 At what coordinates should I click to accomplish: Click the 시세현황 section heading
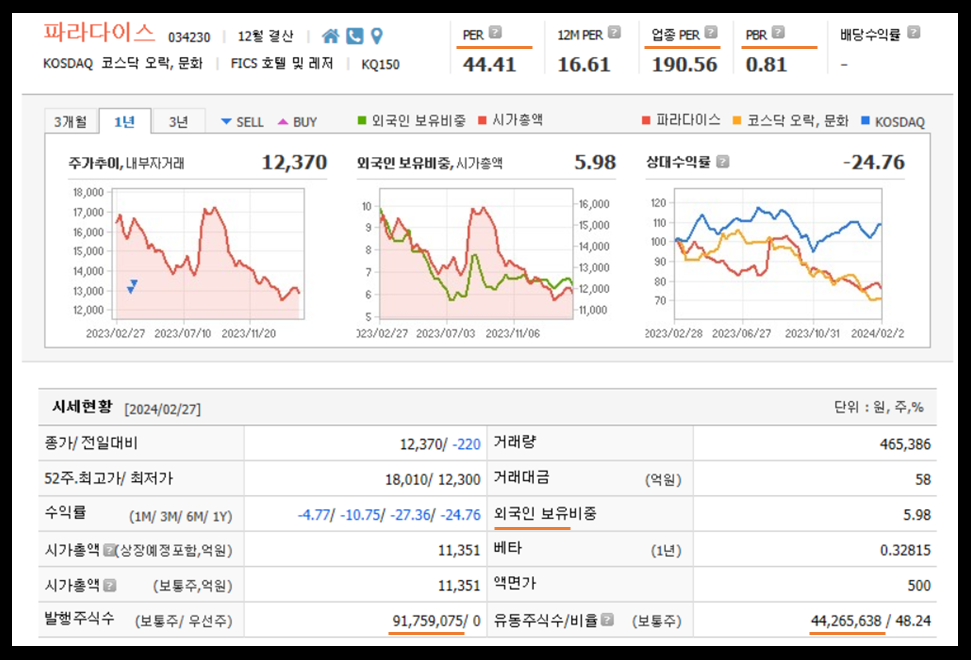pyautogui.click(x=82, y=407)
